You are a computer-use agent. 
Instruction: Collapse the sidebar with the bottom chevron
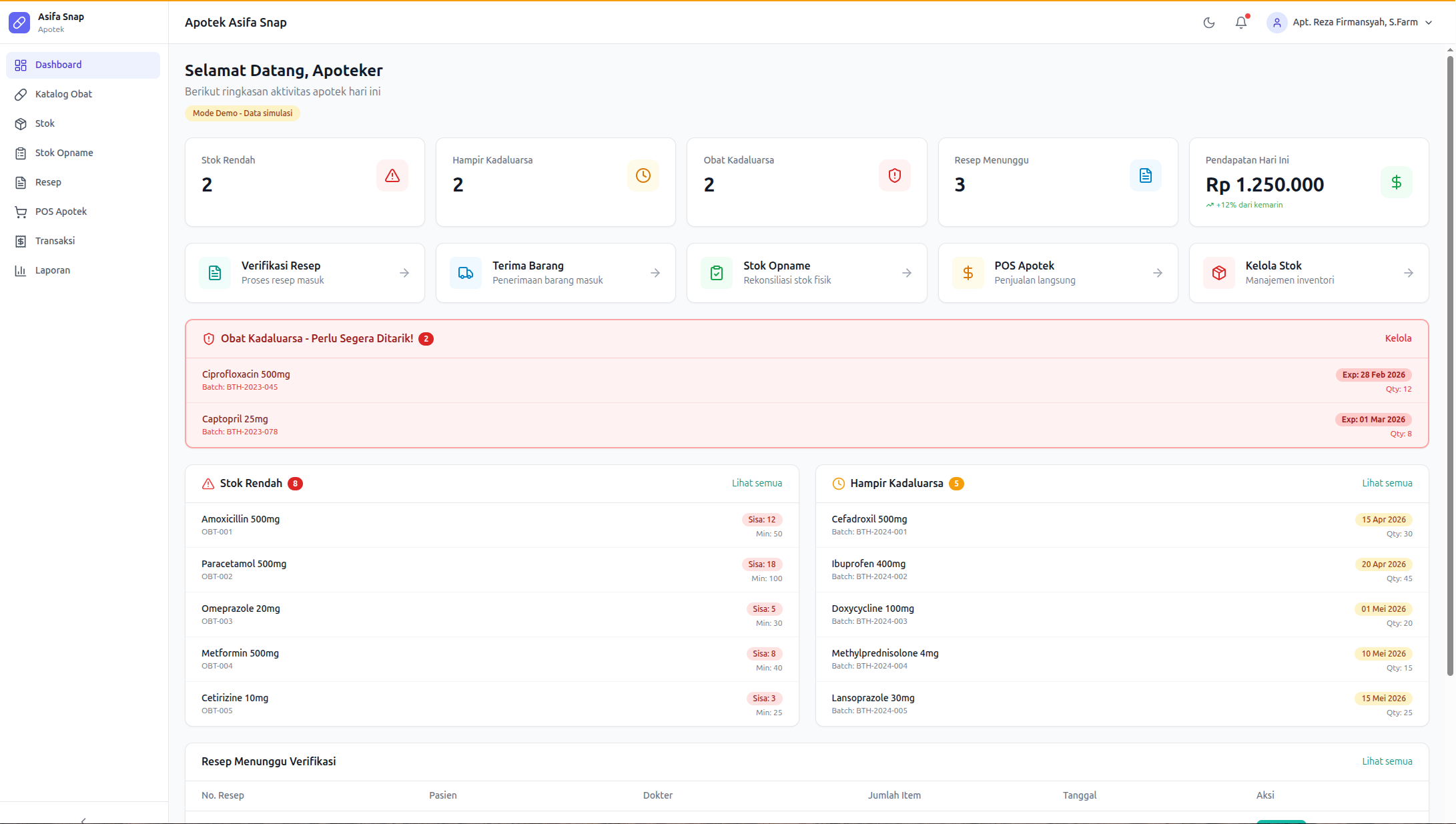tap(83, 820)
